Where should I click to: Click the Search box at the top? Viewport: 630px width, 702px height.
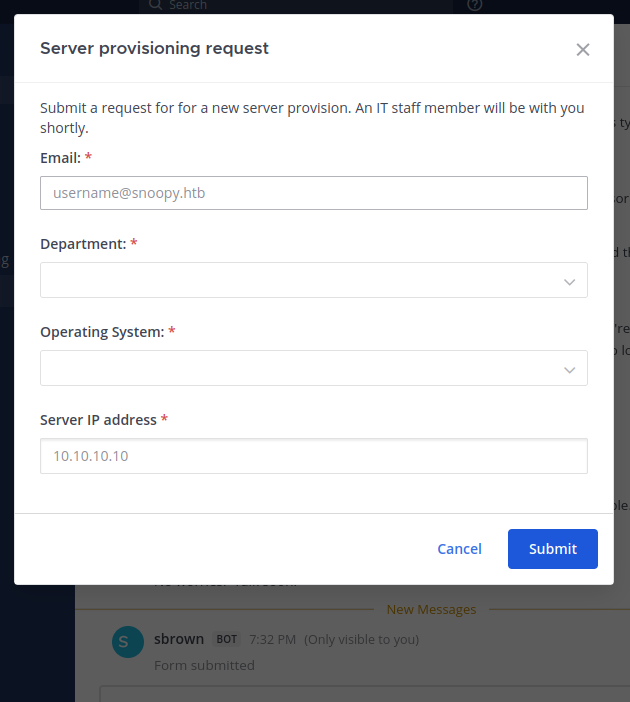pos(296,5)
